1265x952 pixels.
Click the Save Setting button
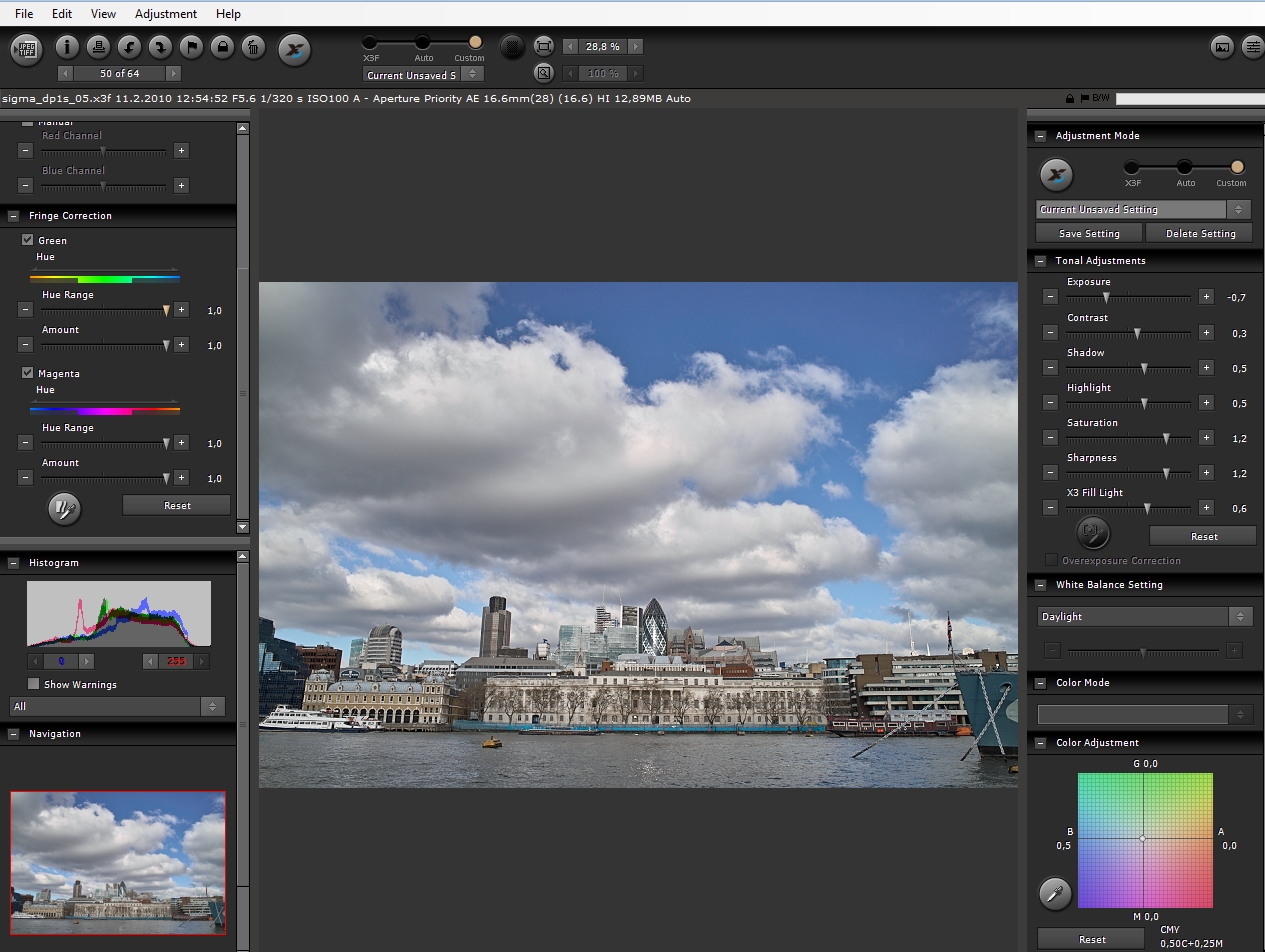(x=1089, y=233)
